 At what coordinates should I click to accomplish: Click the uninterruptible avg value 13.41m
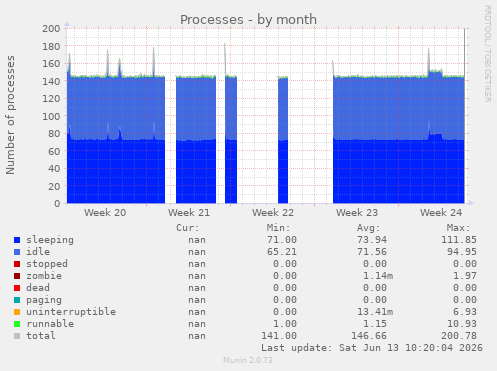pos(375,312)
